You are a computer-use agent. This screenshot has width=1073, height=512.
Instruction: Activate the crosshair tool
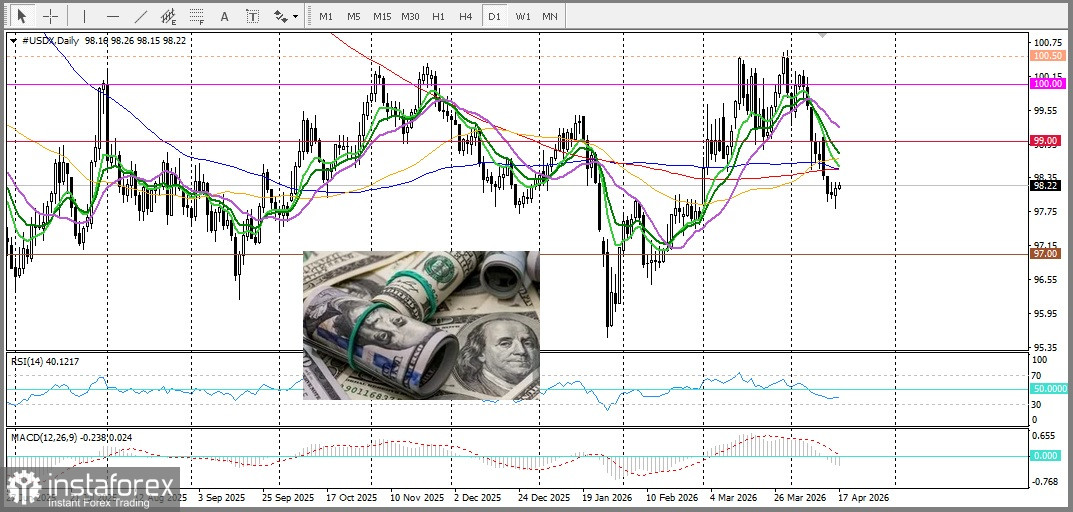[50, 16]
